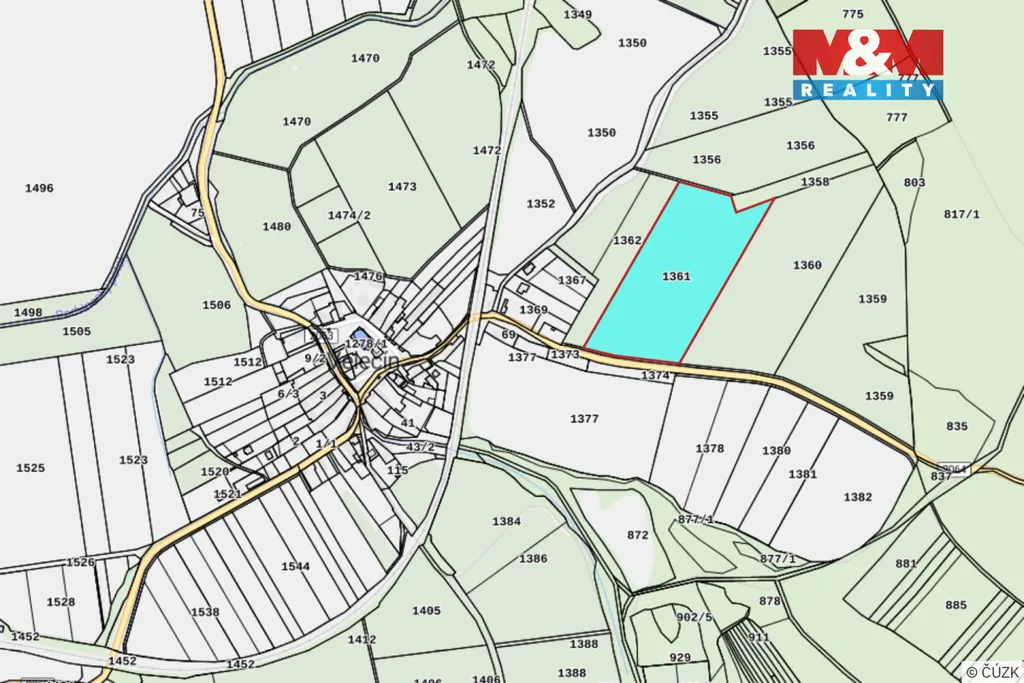Click the M&M Reality logo

coord(867,65)
